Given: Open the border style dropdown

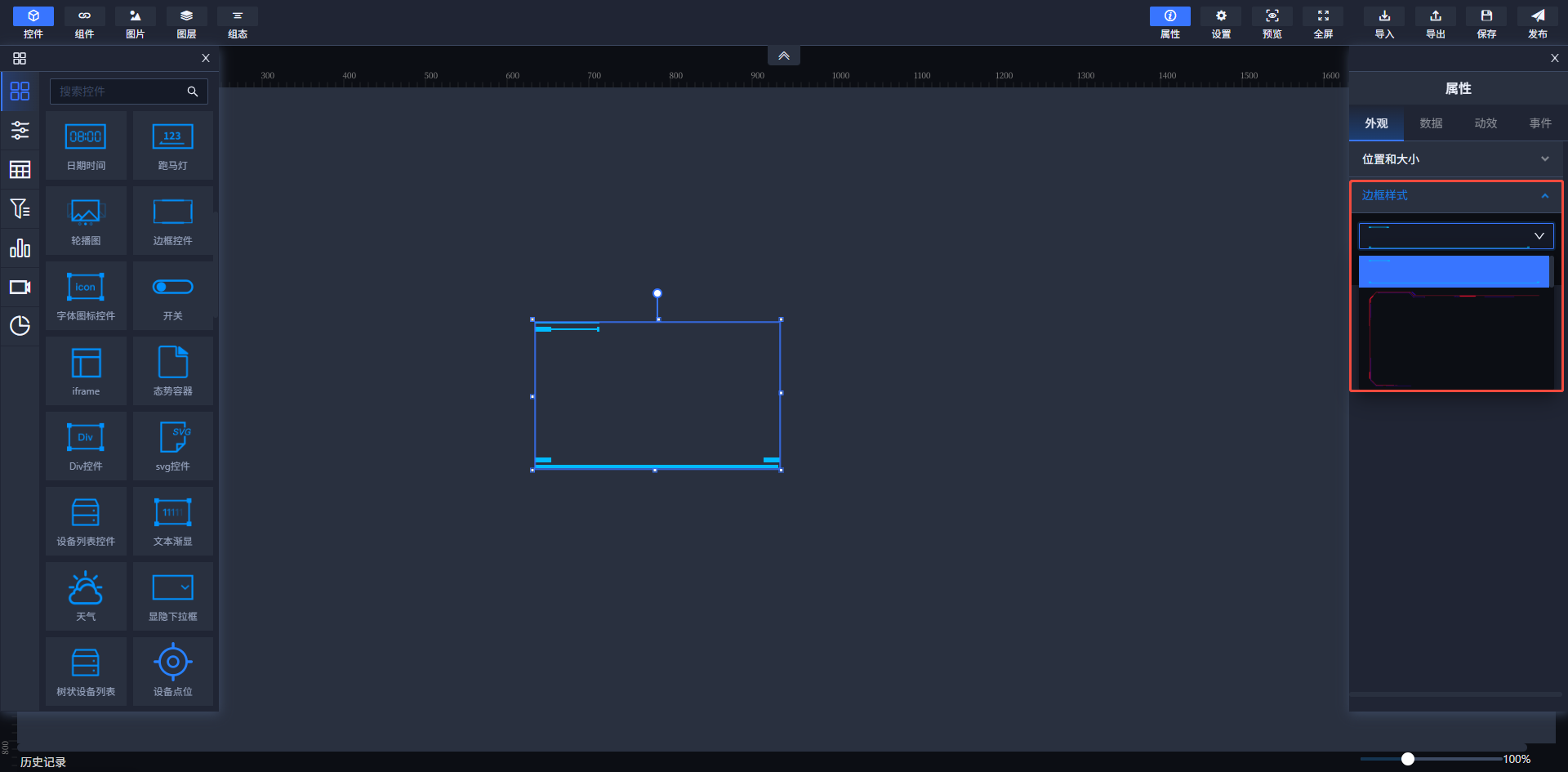Looking at the screenshot, I should pyautogui.click(x=1455, y=236).
